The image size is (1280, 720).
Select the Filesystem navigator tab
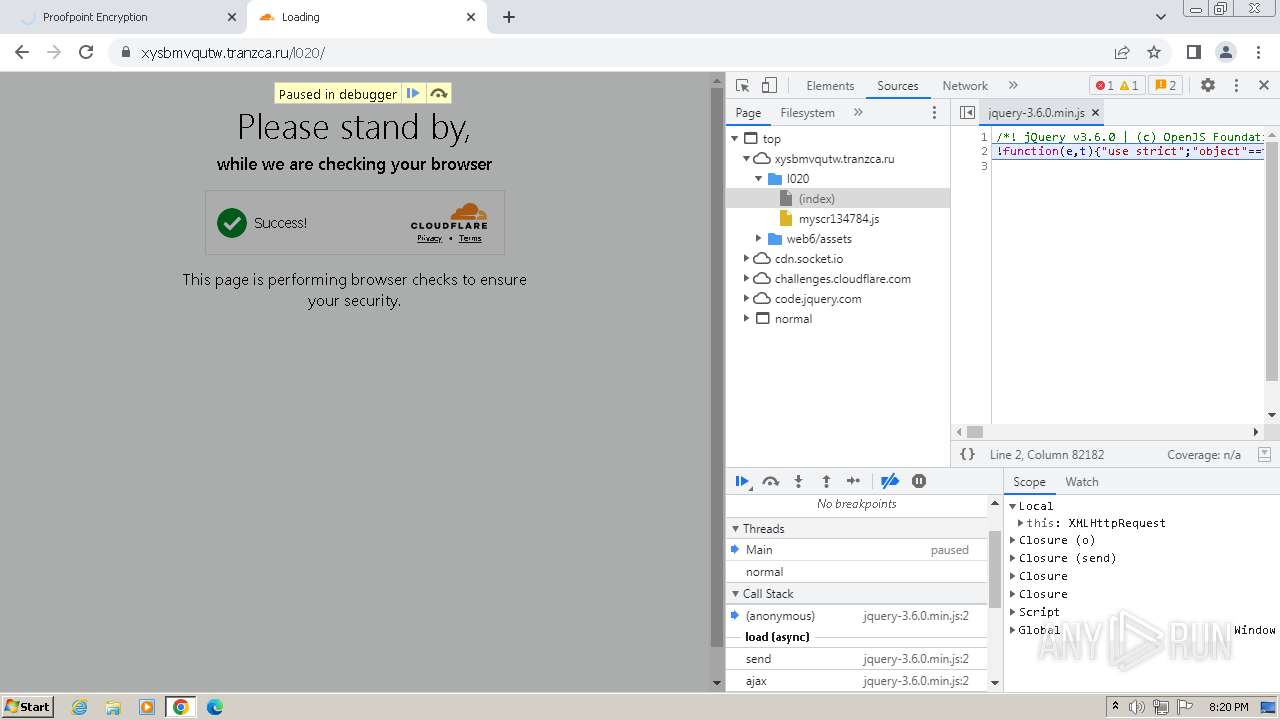click(x=807, y=113)
